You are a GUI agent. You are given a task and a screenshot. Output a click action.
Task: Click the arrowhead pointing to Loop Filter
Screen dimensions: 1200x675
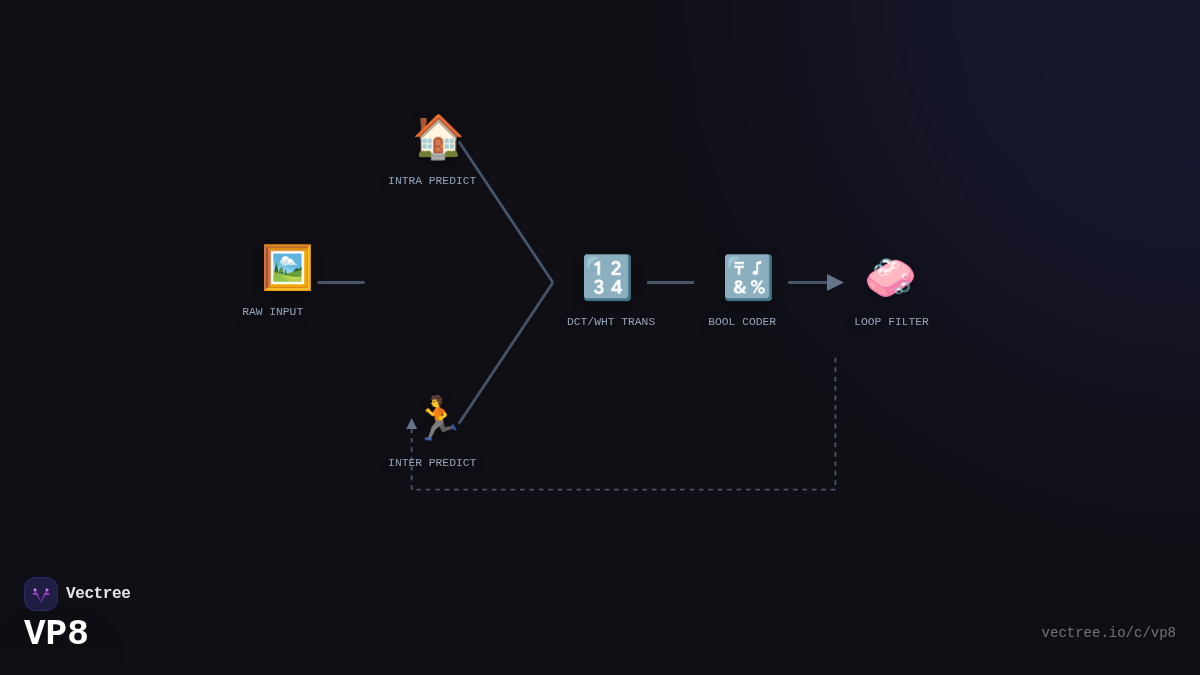834,283
